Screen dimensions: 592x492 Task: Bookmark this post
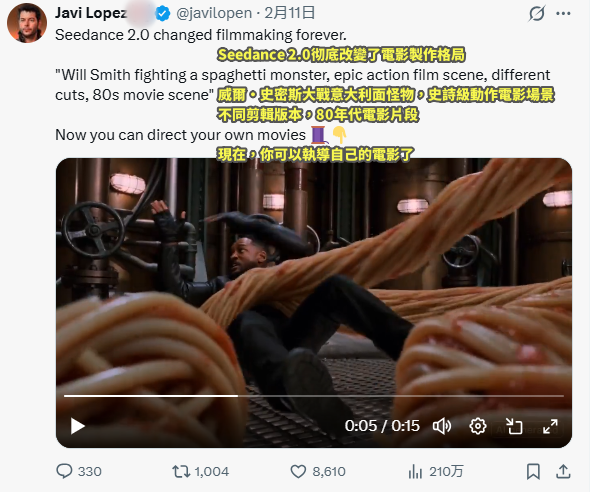533,471
